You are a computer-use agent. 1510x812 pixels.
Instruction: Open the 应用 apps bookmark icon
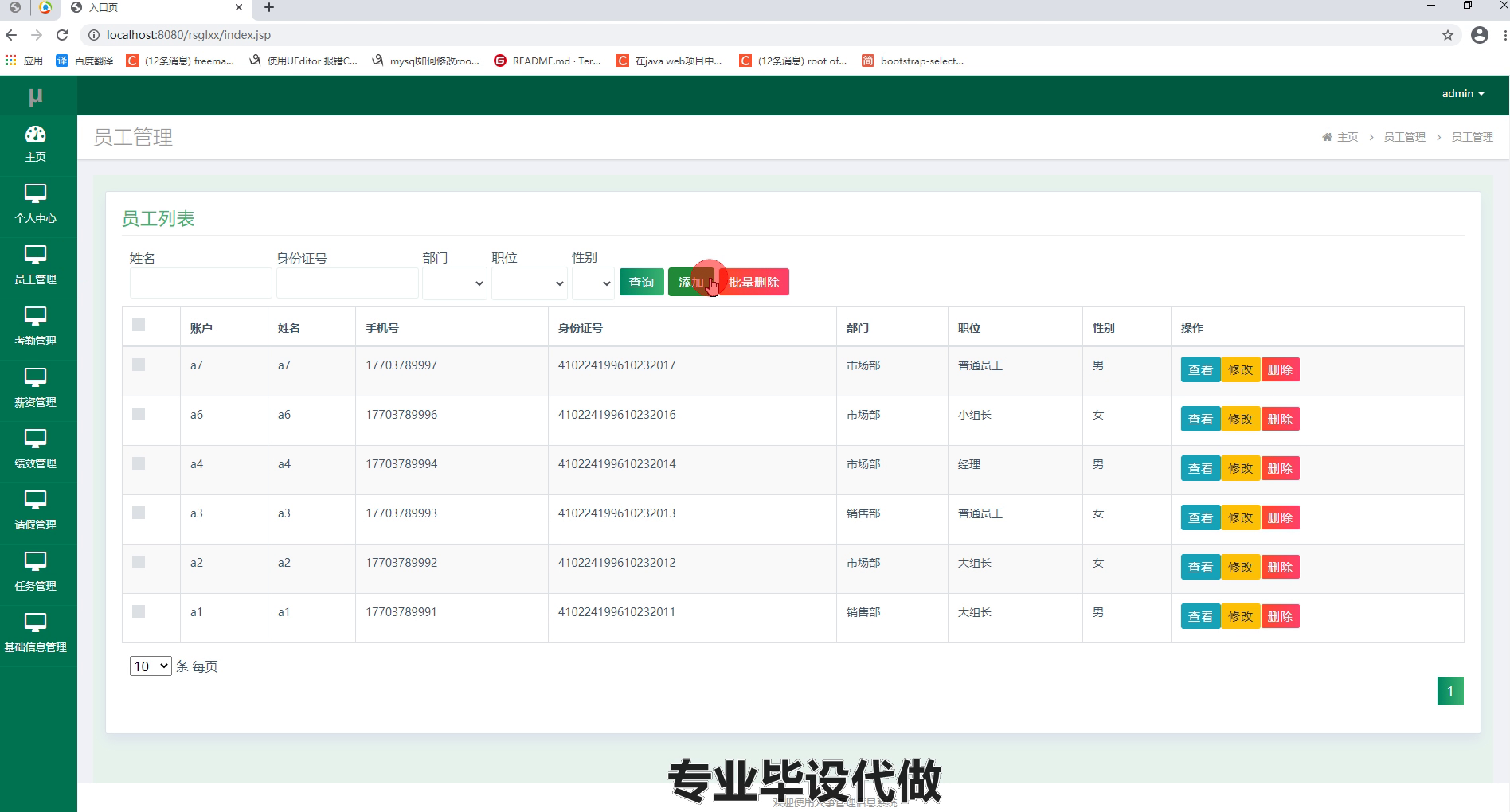click(x=24, y=61)
